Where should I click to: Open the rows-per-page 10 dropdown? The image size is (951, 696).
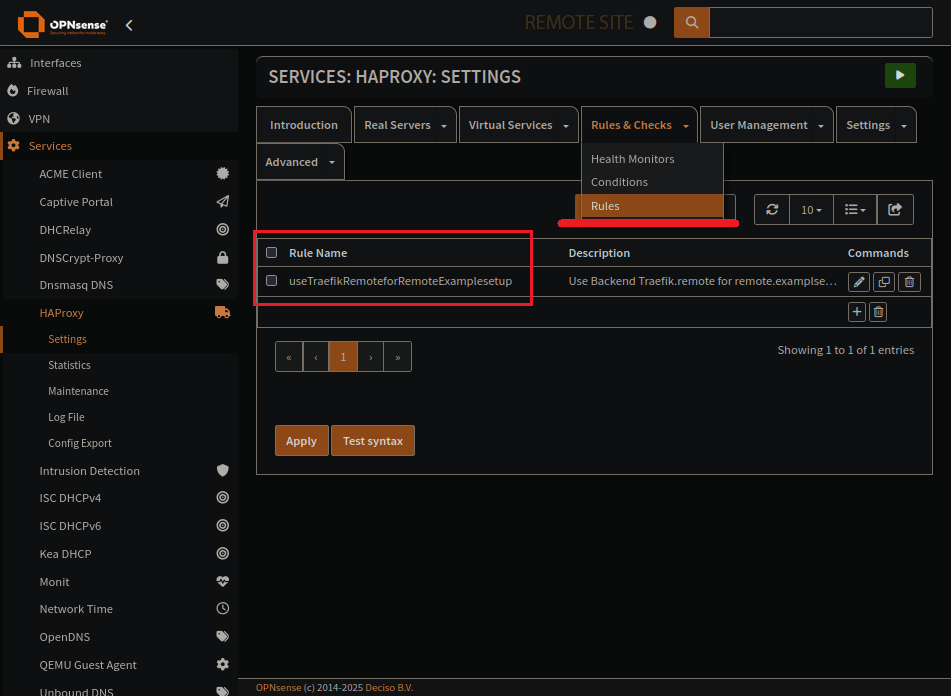pos(812,210)
